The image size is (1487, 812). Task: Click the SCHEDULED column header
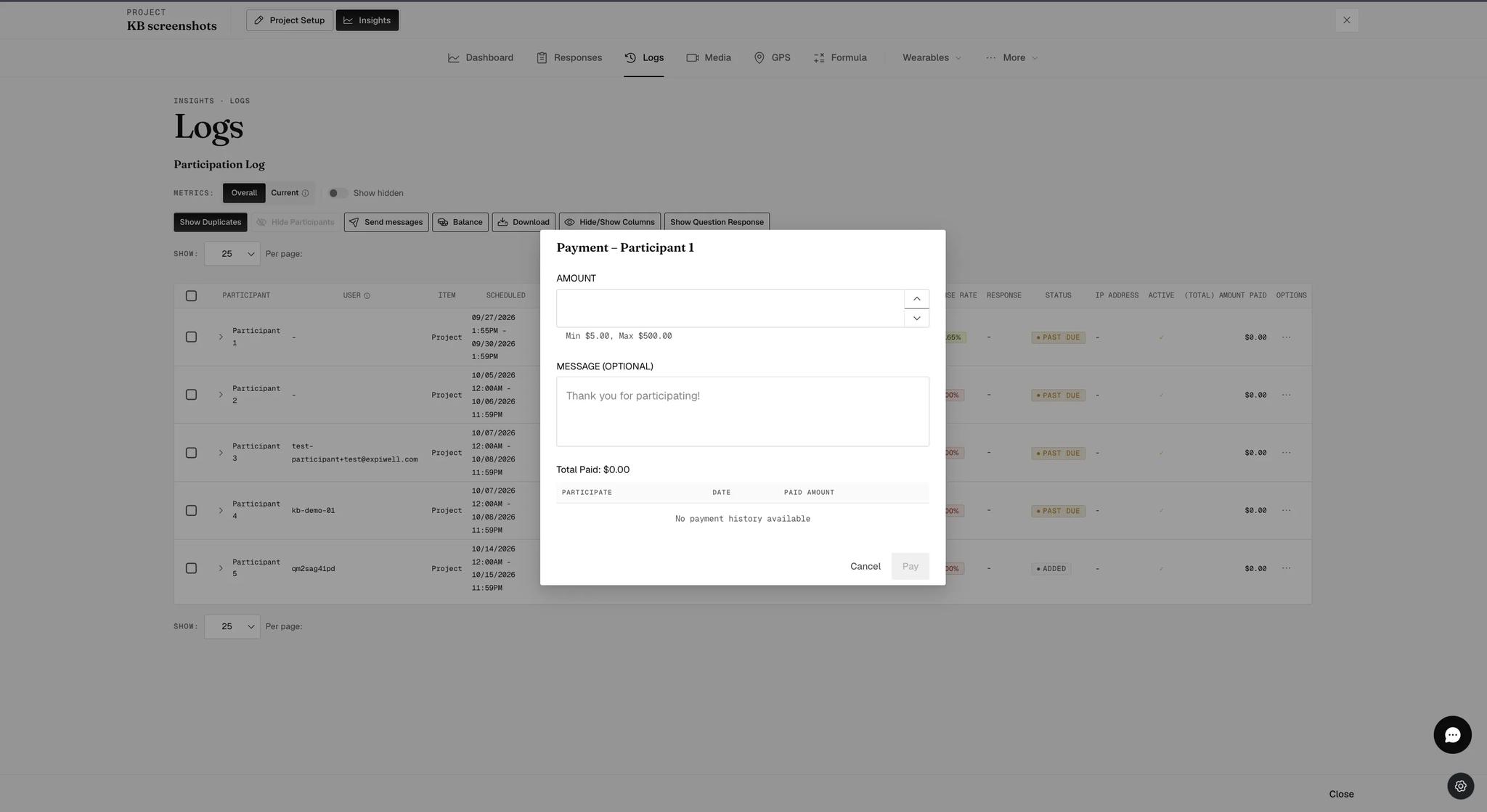[x=505, y=296]
